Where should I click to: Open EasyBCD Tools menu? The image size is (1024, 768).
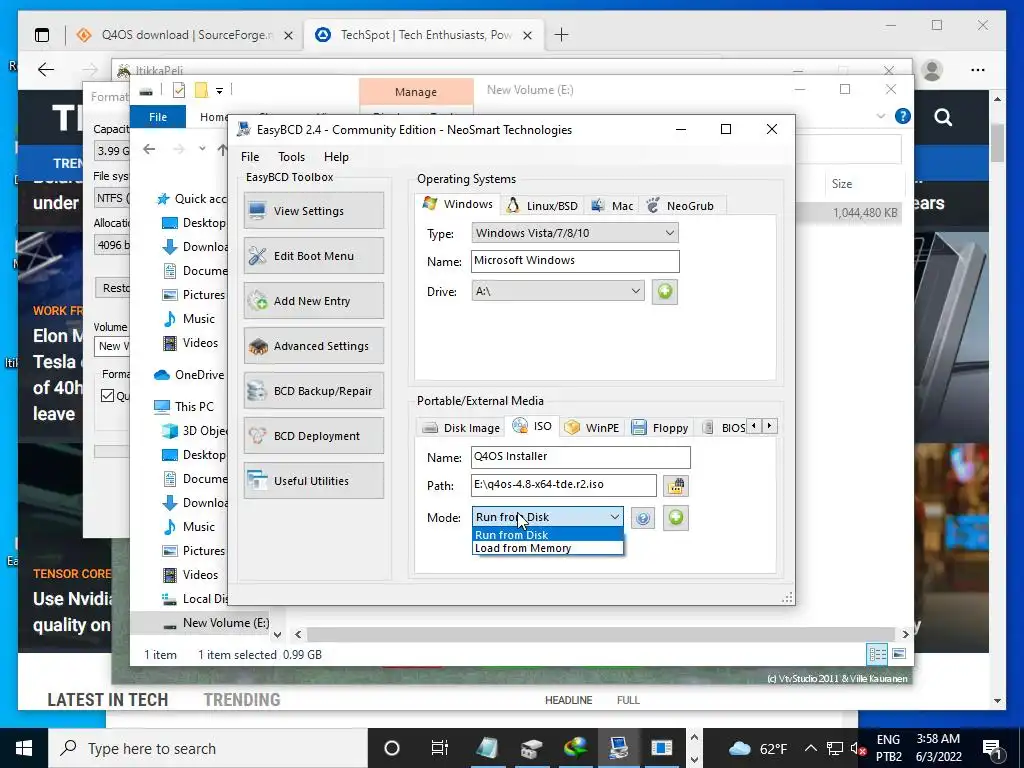point(291,157)
